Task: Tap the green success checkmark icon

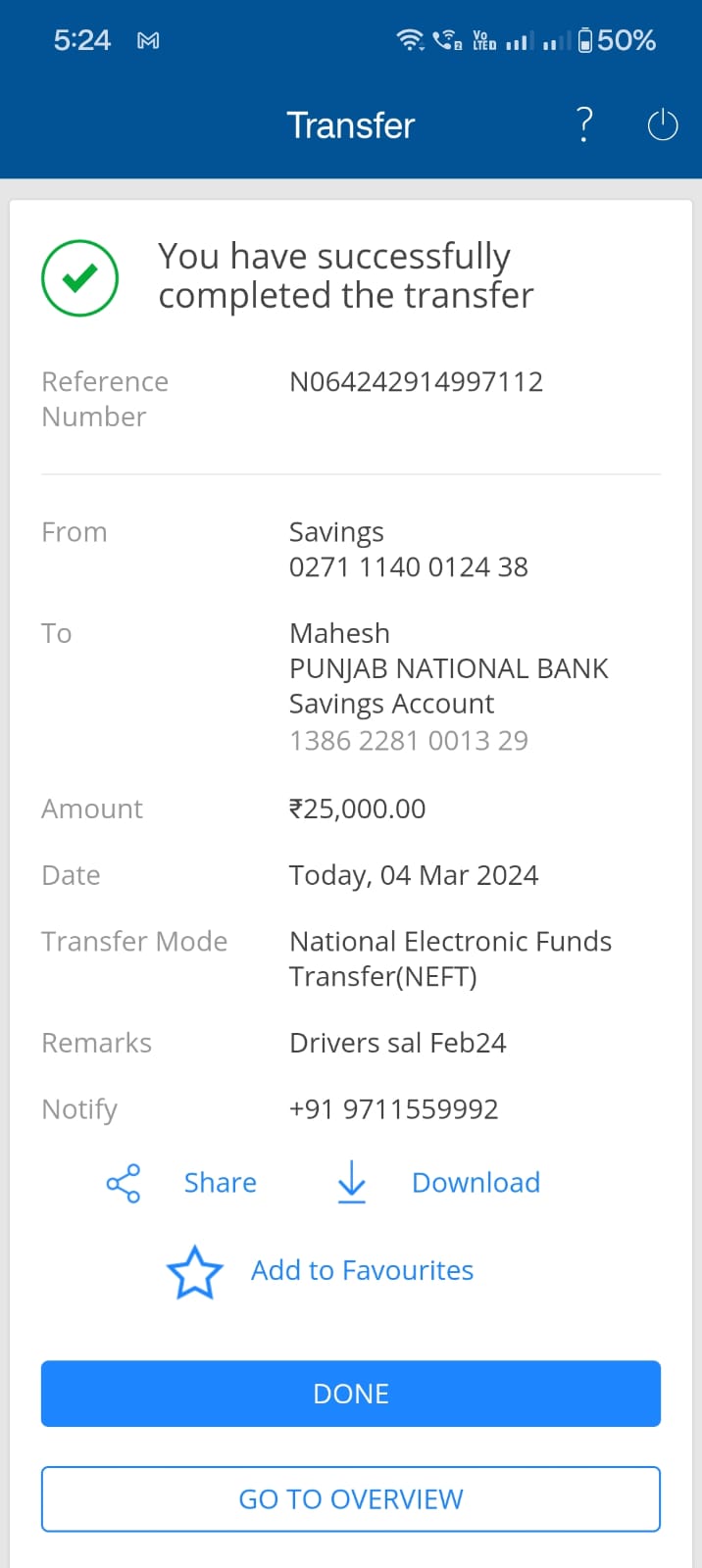Action: click(x=80, y=278)
